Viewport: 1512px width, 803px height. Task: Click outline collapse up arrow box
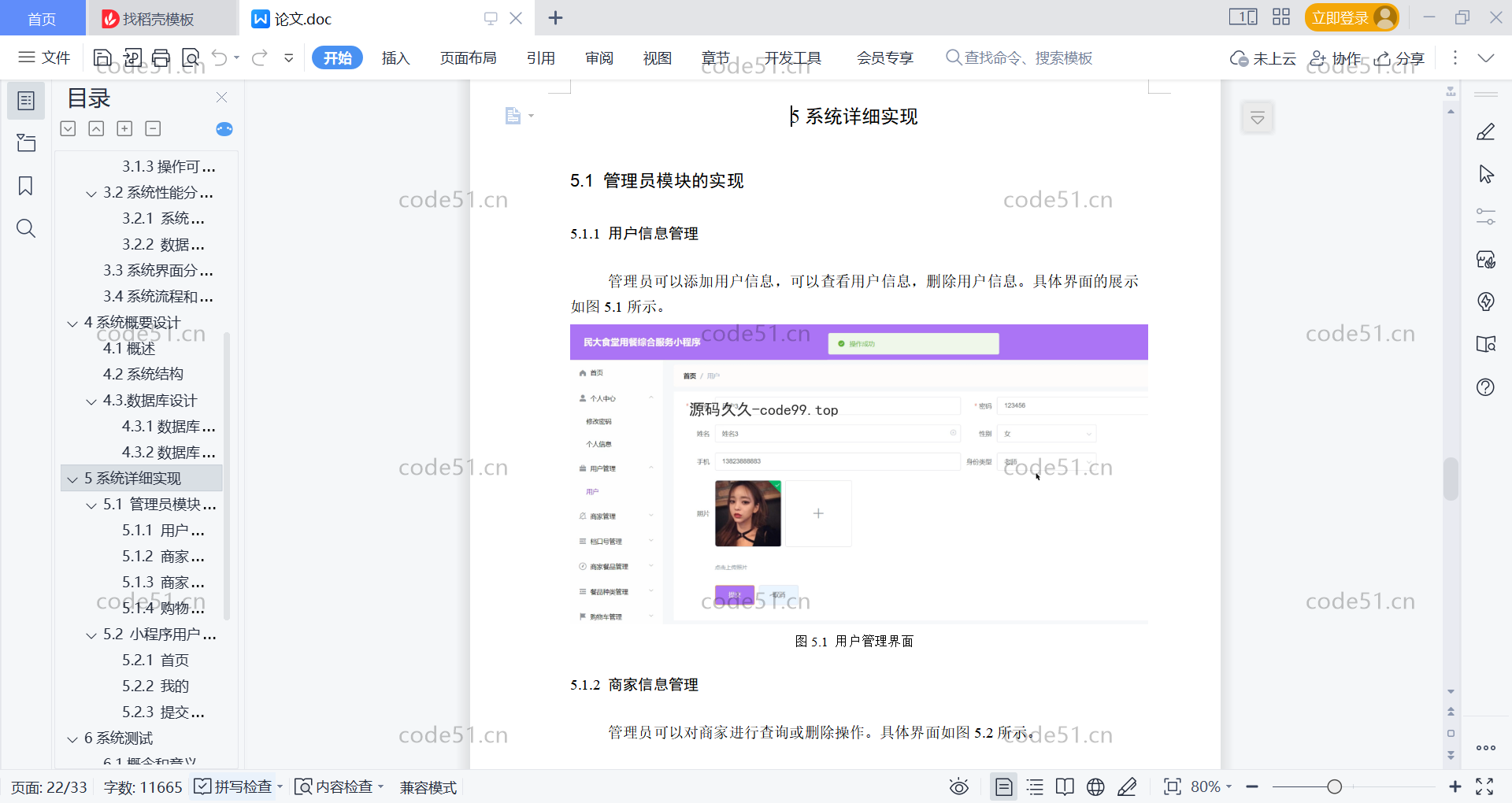coord(96,128)
